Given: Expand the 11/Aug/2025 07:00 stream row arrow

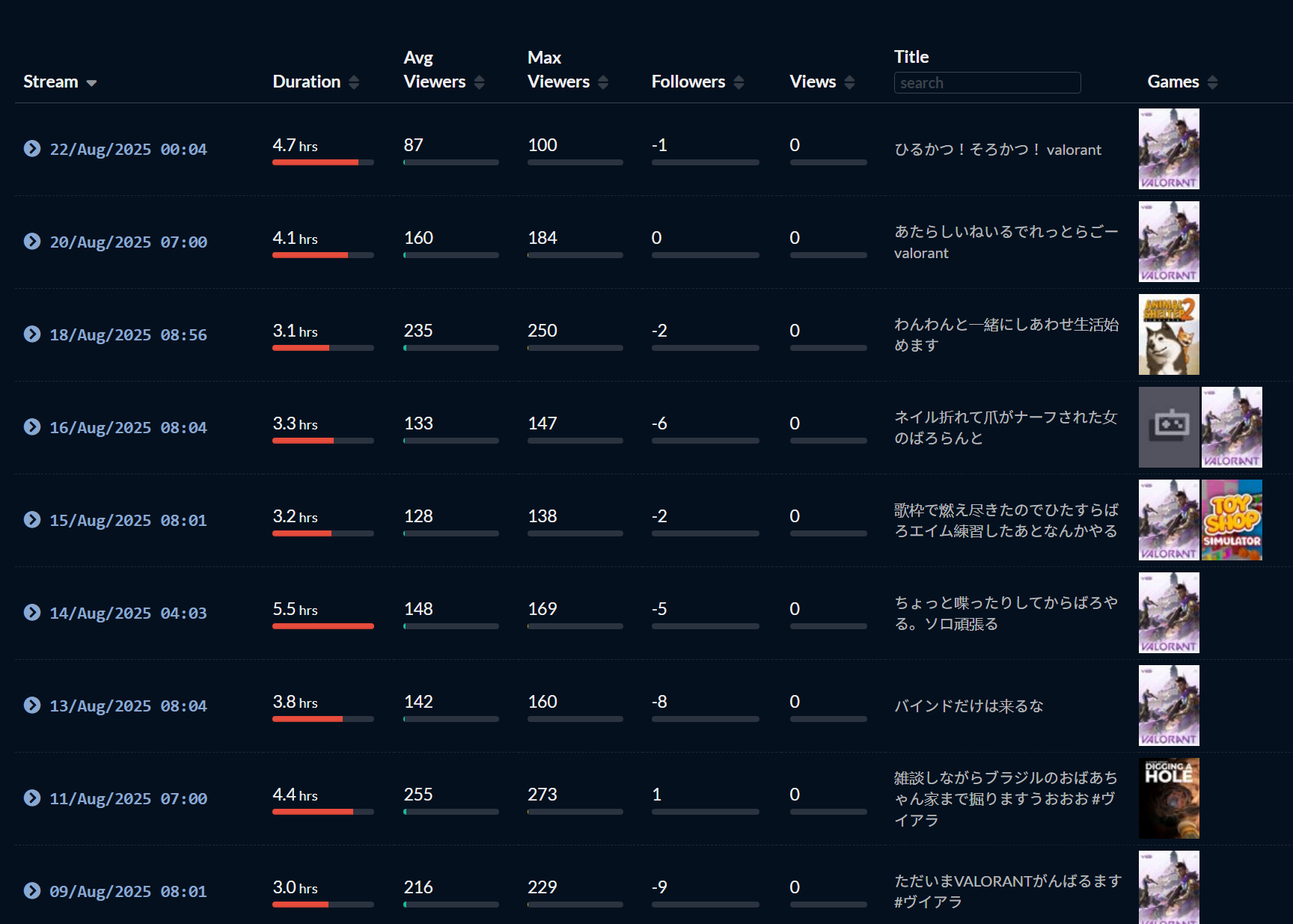Looking at the screenshot, I should pos(32,798).
